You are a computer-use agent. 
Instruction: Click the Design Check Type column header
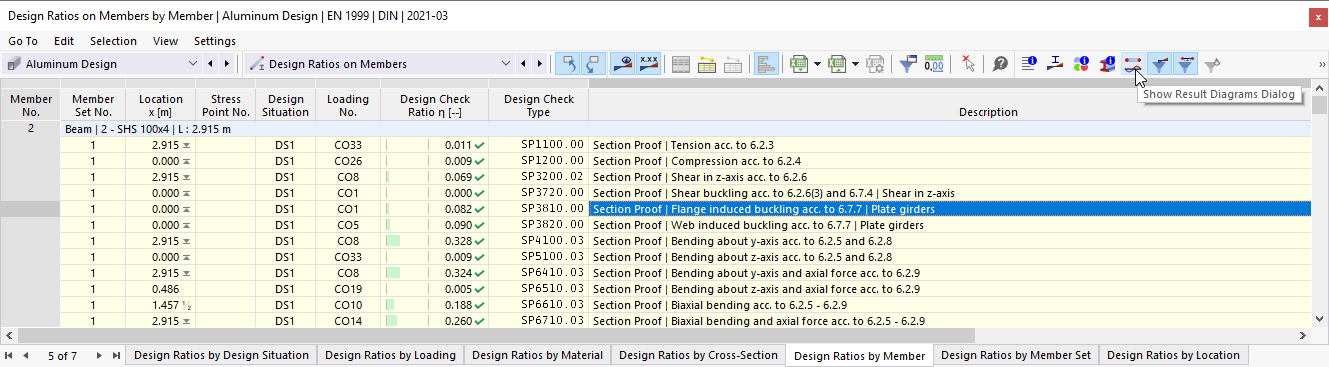click(x=539, y=105)
